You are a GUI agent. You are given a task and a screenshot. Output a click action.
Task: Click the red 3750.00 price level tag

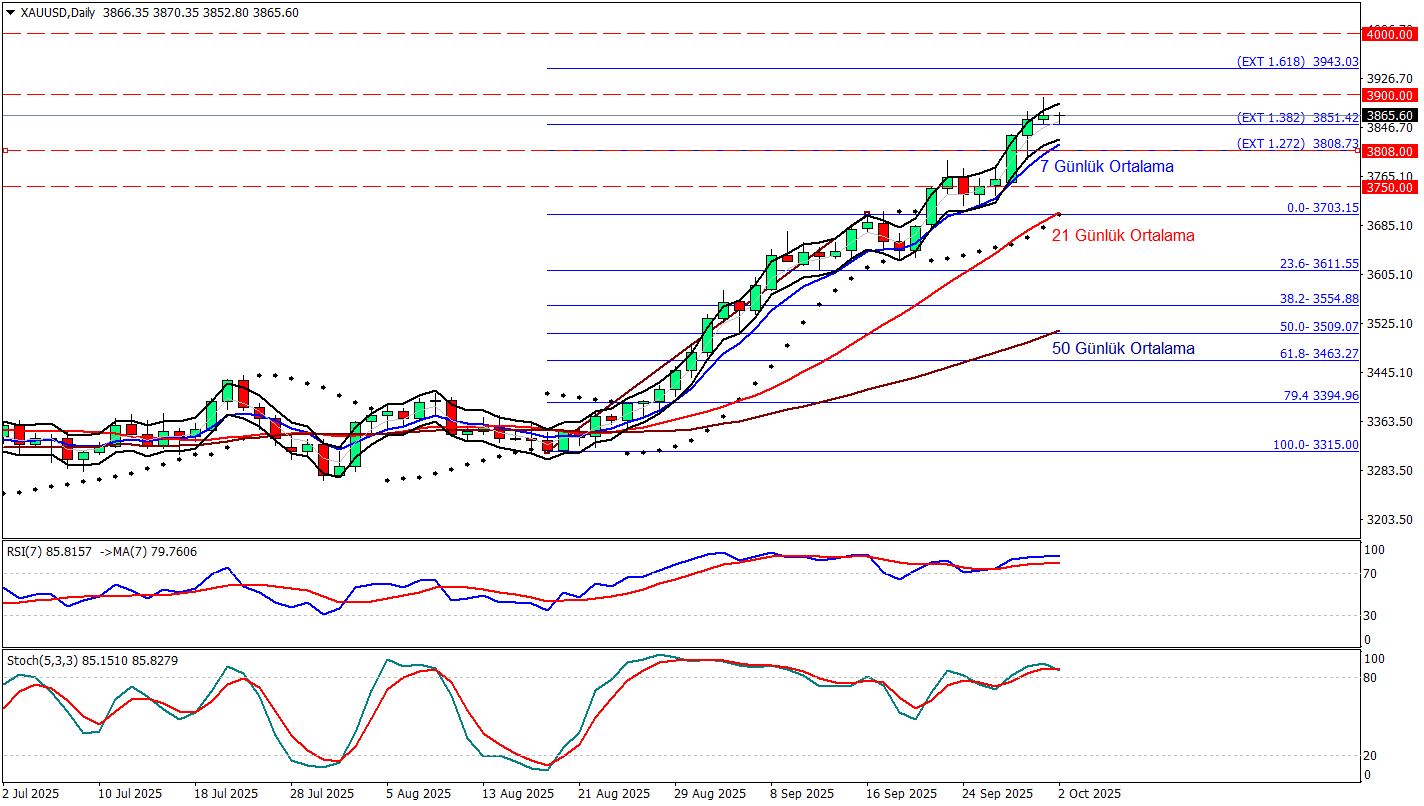click(1391, 187)
